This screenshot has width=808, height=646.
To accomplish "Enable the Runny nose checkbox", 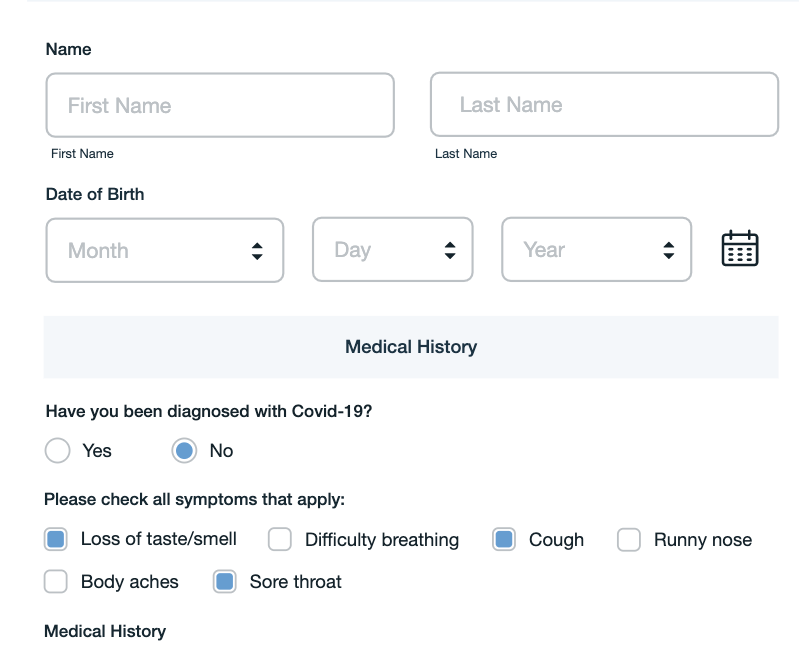I will [628, 540].
